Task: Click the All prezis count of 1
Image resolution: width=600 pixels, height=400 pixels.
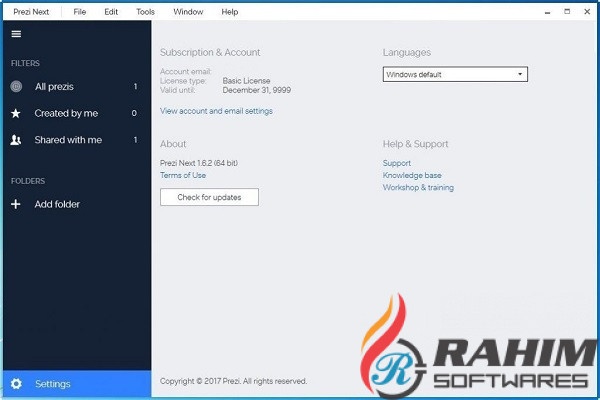Action: coord(135,87)
